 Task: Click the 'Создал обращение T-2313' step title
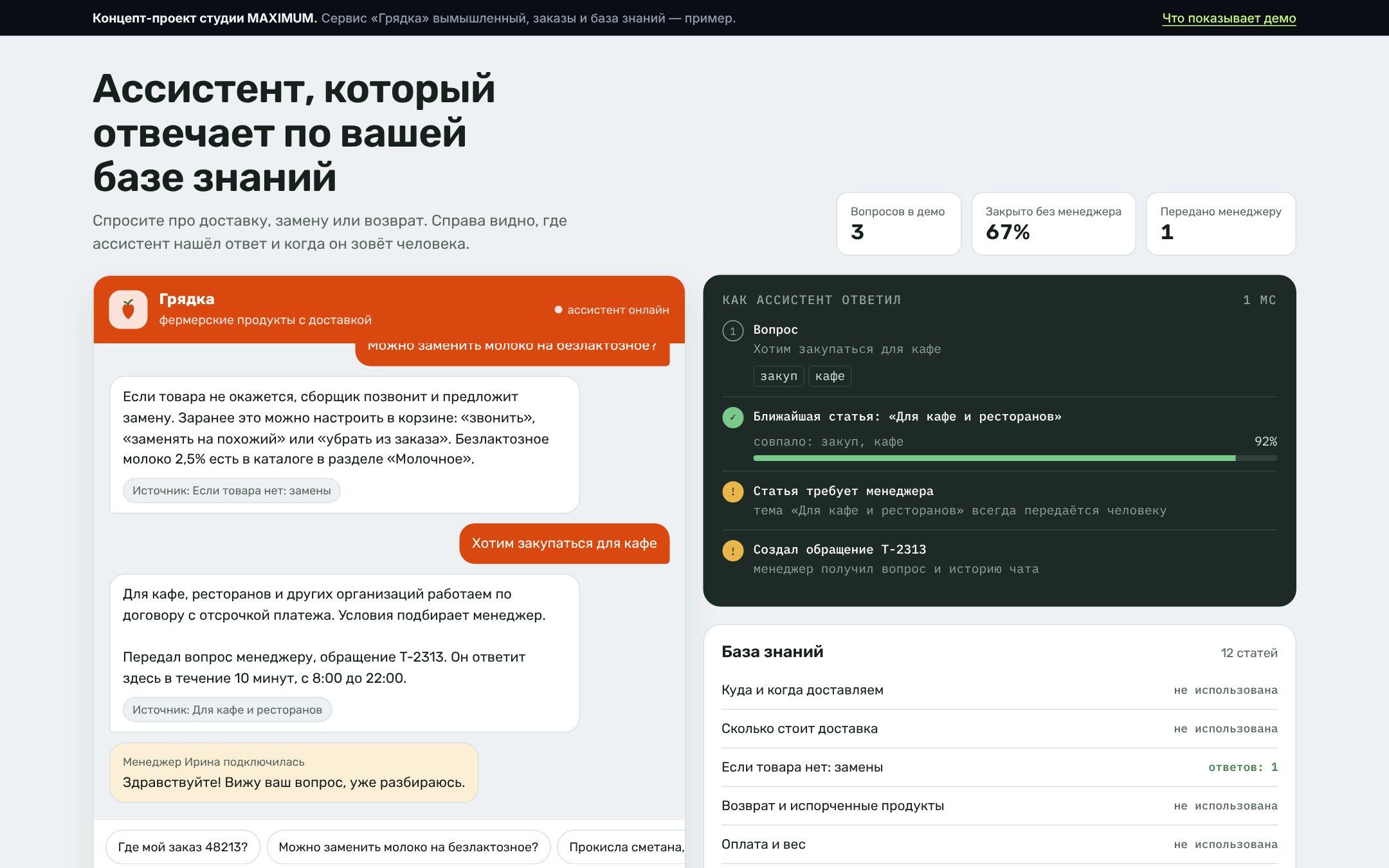point(839,550)
